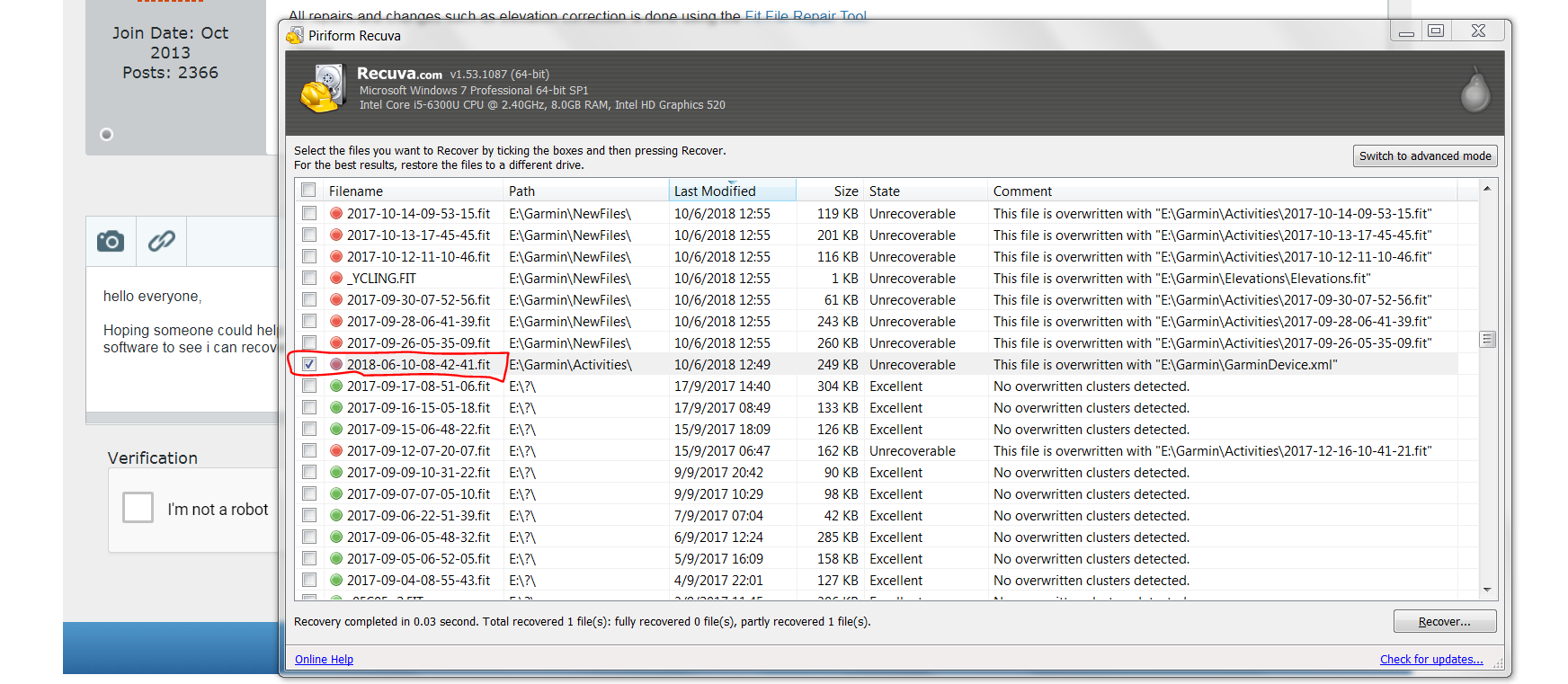Select file 2017-09-09-10-31-22.fit
This screenshot has width=1568, height=684.
(419, 473)
